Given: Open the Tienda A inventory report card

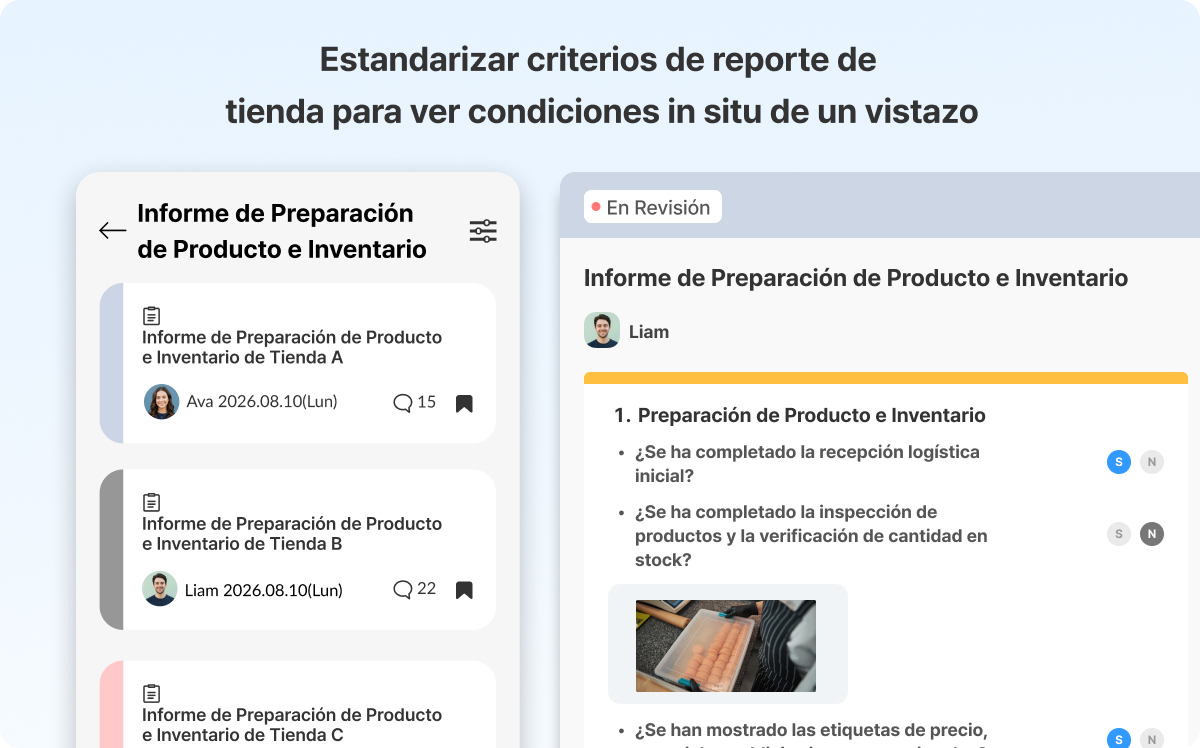Looking at the screenshot, I should click(298, 363).
